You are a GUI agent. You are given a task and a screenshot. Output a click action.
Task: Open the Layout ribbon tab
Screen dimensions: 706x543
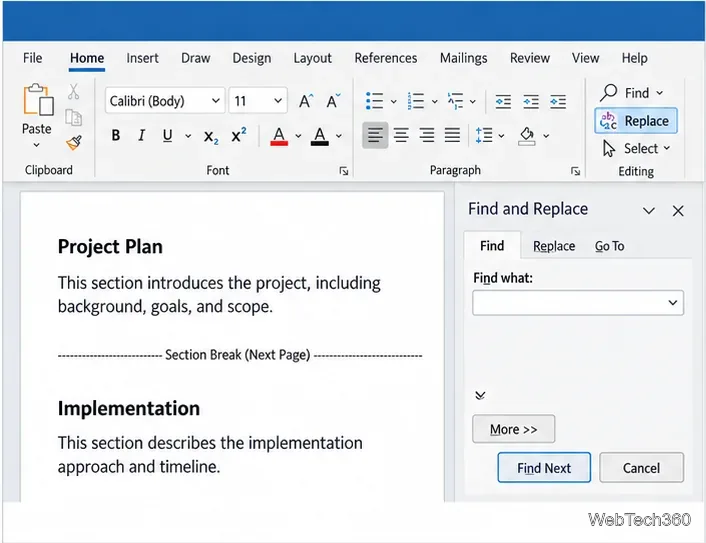312,58
